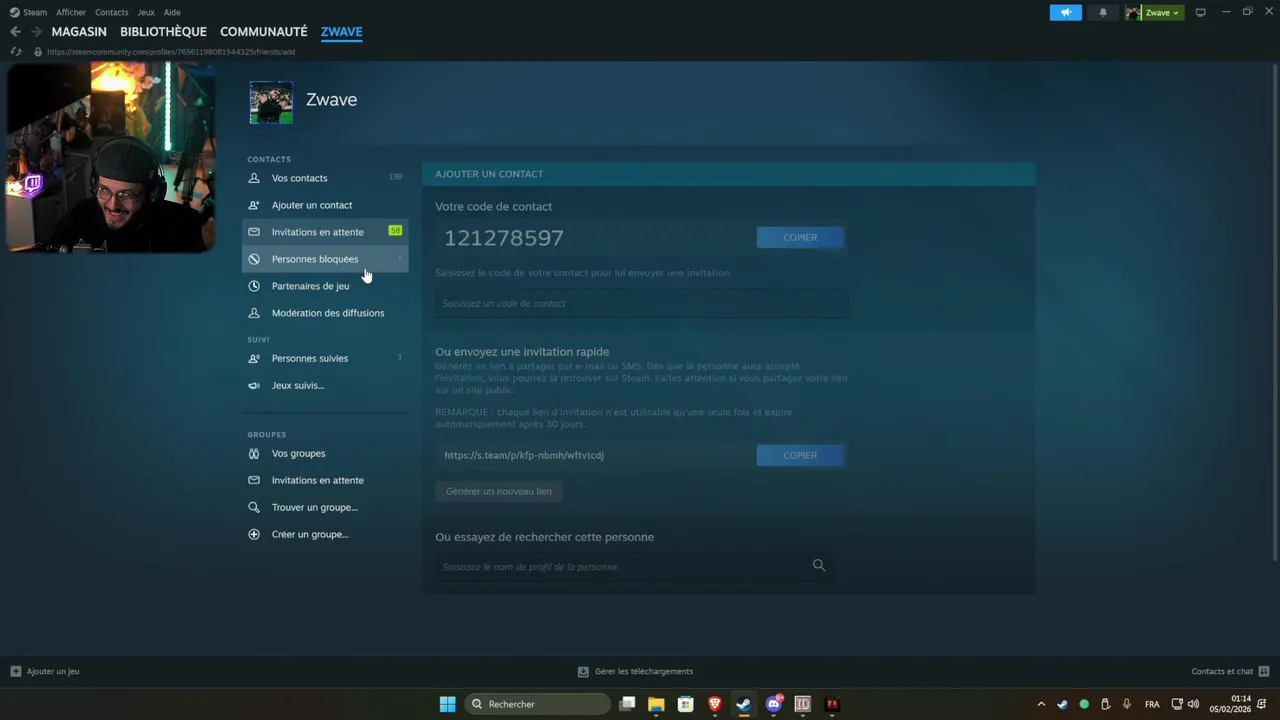Click the page vertical scrollbar
This screenshot has height=720, width=1280.
(1274, 313)
